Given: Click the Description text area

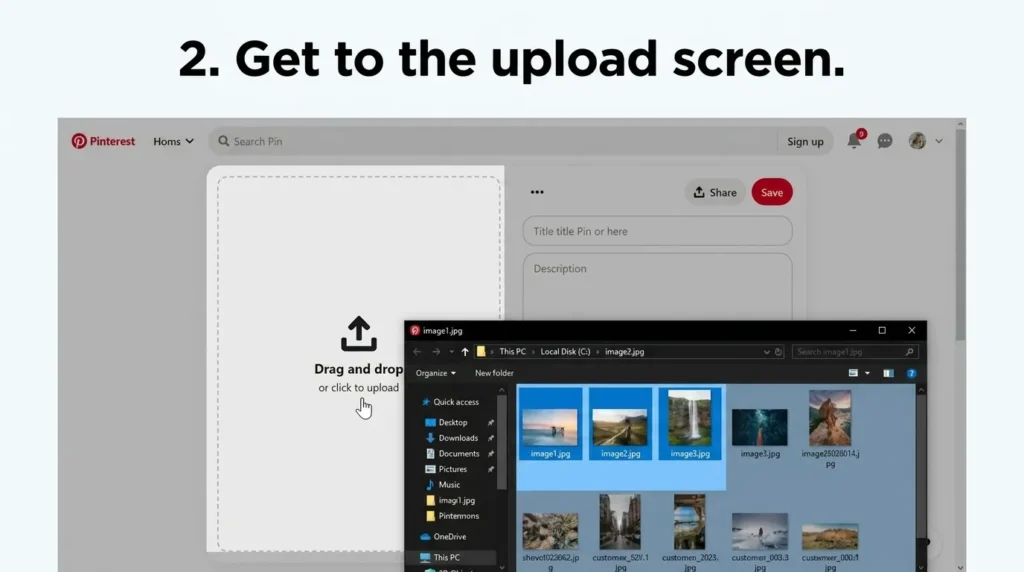Looking at the screenshot, I should 658,287.
